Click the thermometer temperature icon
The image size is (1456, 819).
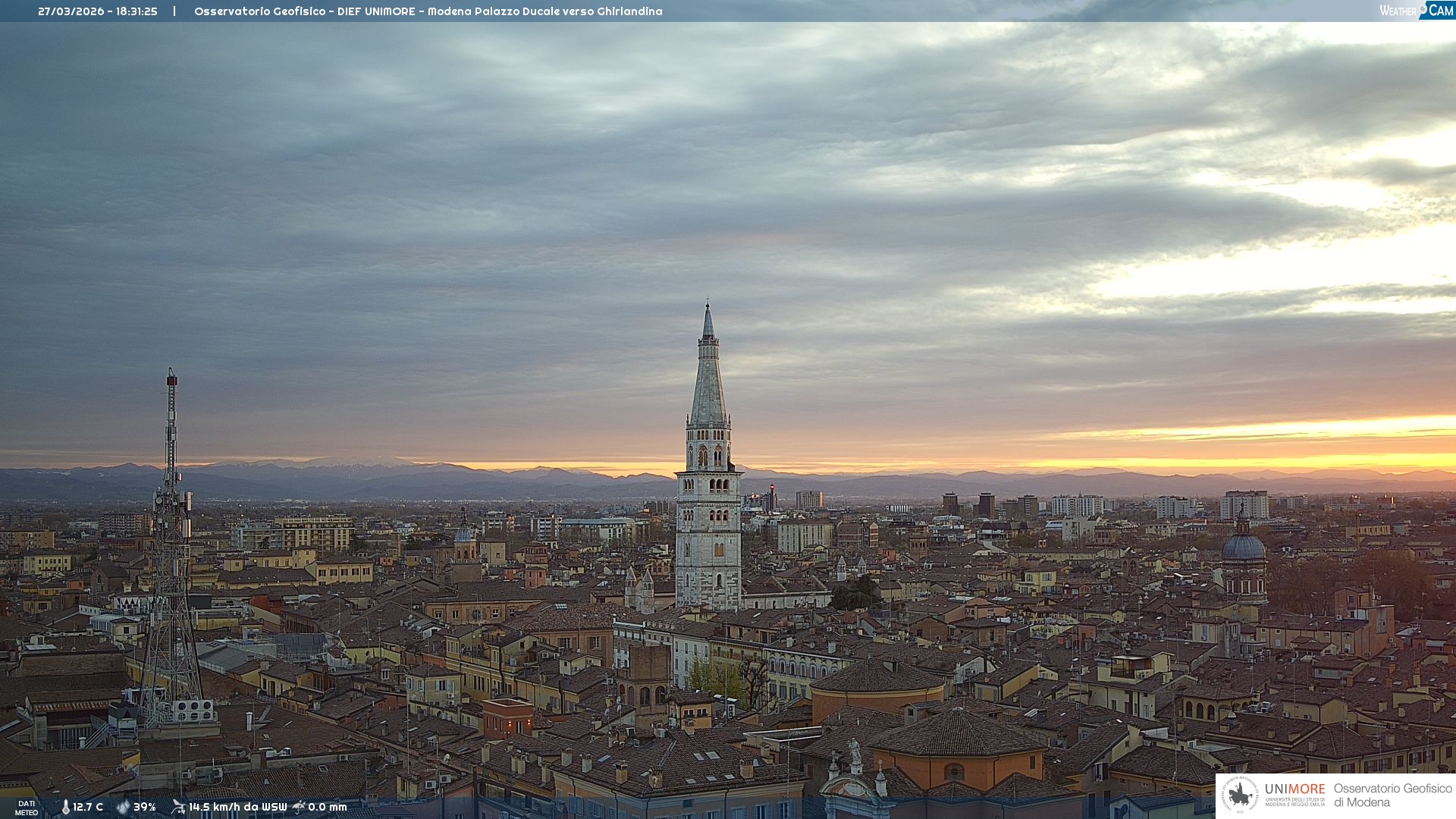pyautogui.click(x=65, y=807)
